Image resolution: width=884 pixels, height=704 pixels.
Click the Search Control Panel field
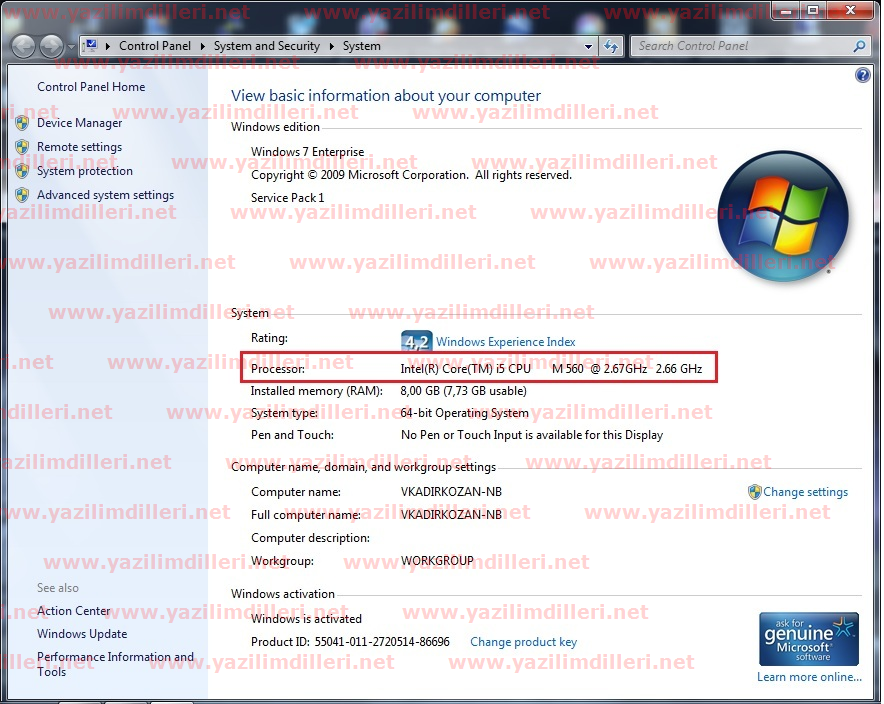(x=740, y=46)
